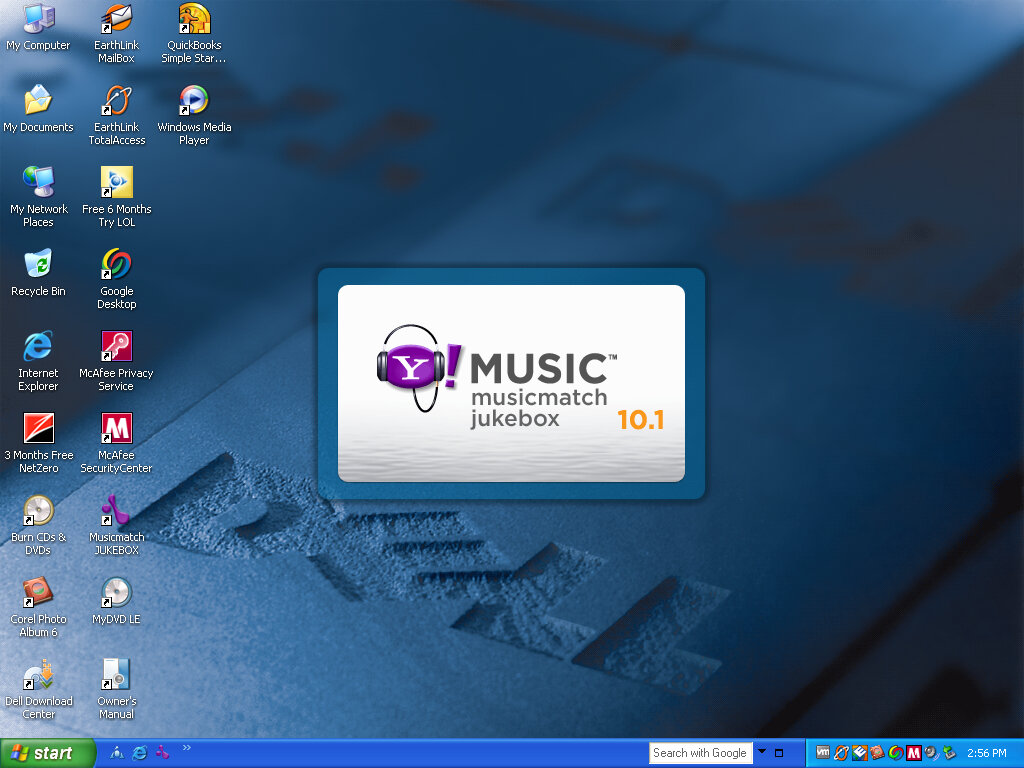Screen dimensions: 1024x768
Task: Expand Quick Launch overflow chevron
Action: click(186, 747)
